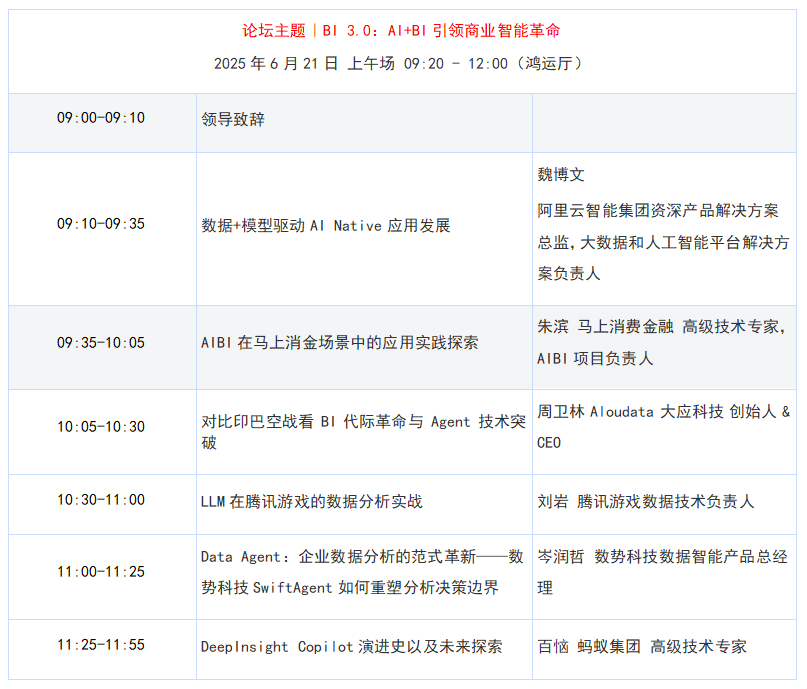Click the DeepInsight Copilot session topic
The width and height of the screenshot is (807, 689).
pos(351,647)
